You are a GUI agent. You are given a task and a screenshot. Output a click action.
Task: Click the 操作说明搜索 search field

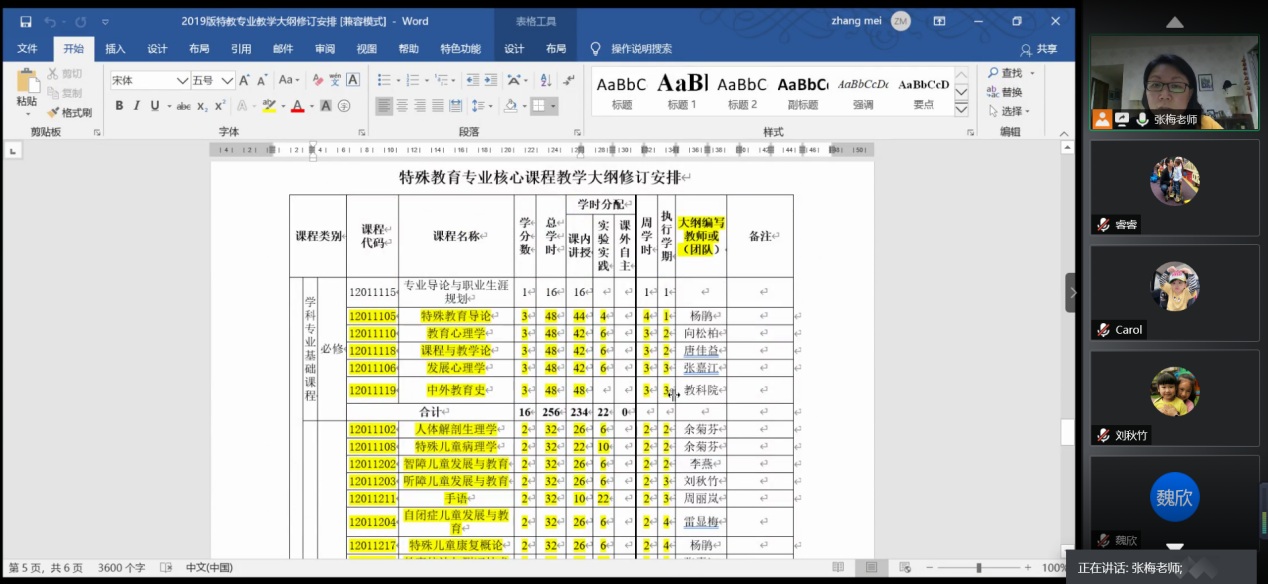[x=641, y=49]
